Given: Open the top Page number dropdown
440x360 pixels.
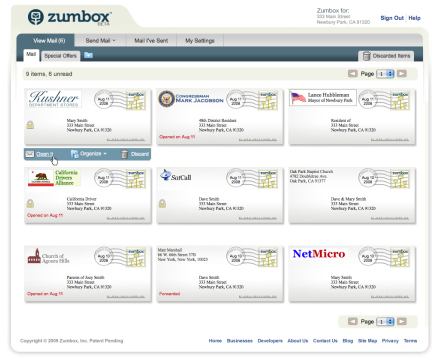Looking at the screenshot, I should pos(385,74).
